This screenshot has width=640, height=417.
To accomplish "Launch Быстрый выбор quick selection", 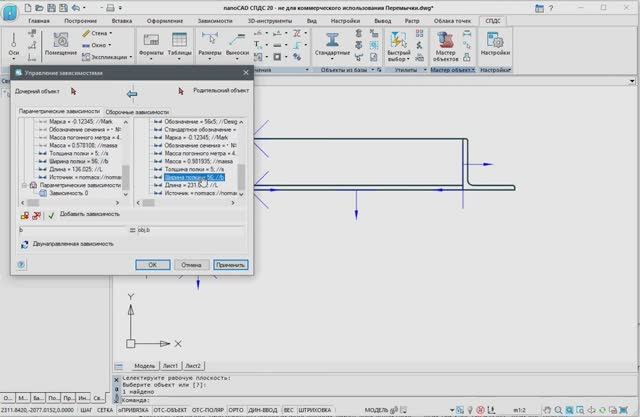I will (398, 46).
